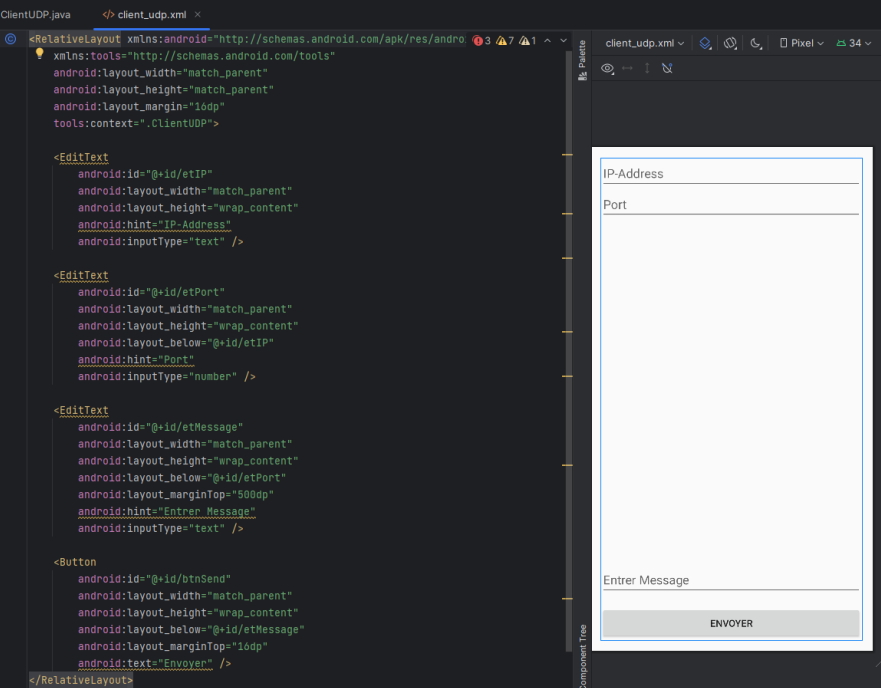Switch to the ClientUDP.java tab

point(37,15)
